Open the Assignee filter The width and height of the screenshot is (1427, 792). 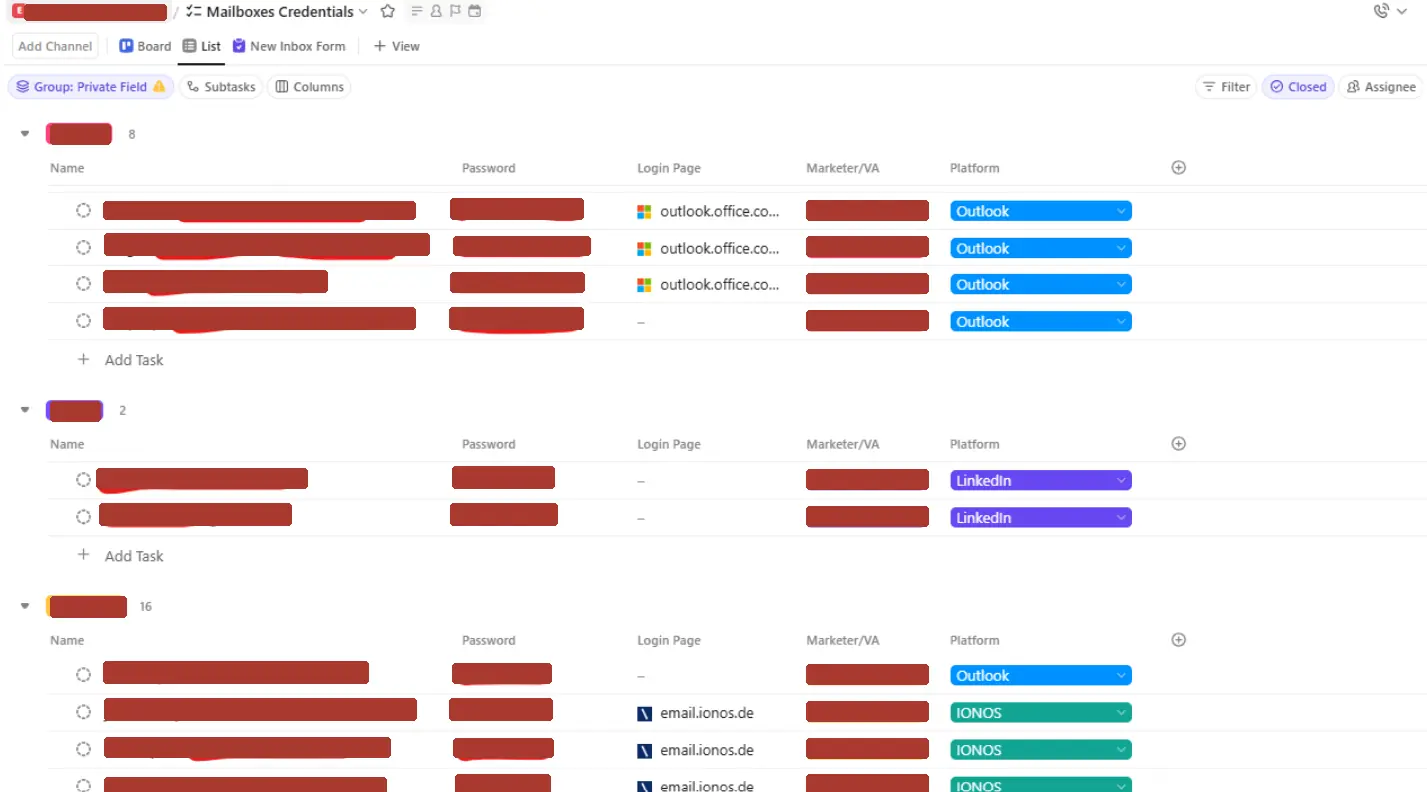(x=1380, y=87)
